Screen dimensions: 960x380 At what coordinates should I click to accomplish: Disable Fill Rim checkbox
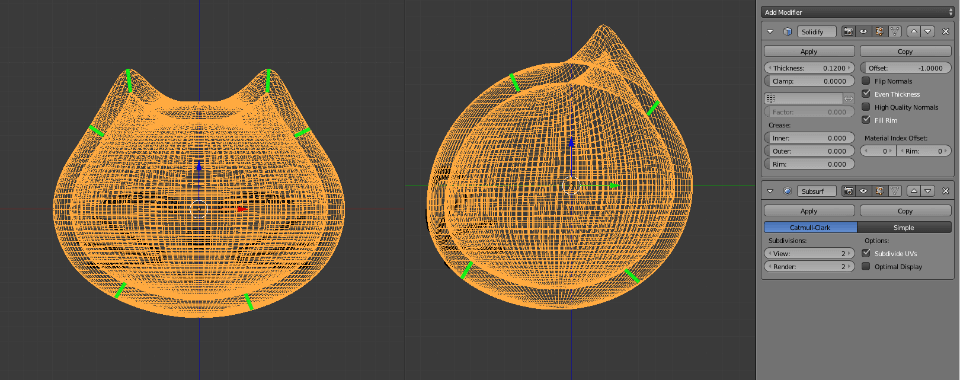866,120
